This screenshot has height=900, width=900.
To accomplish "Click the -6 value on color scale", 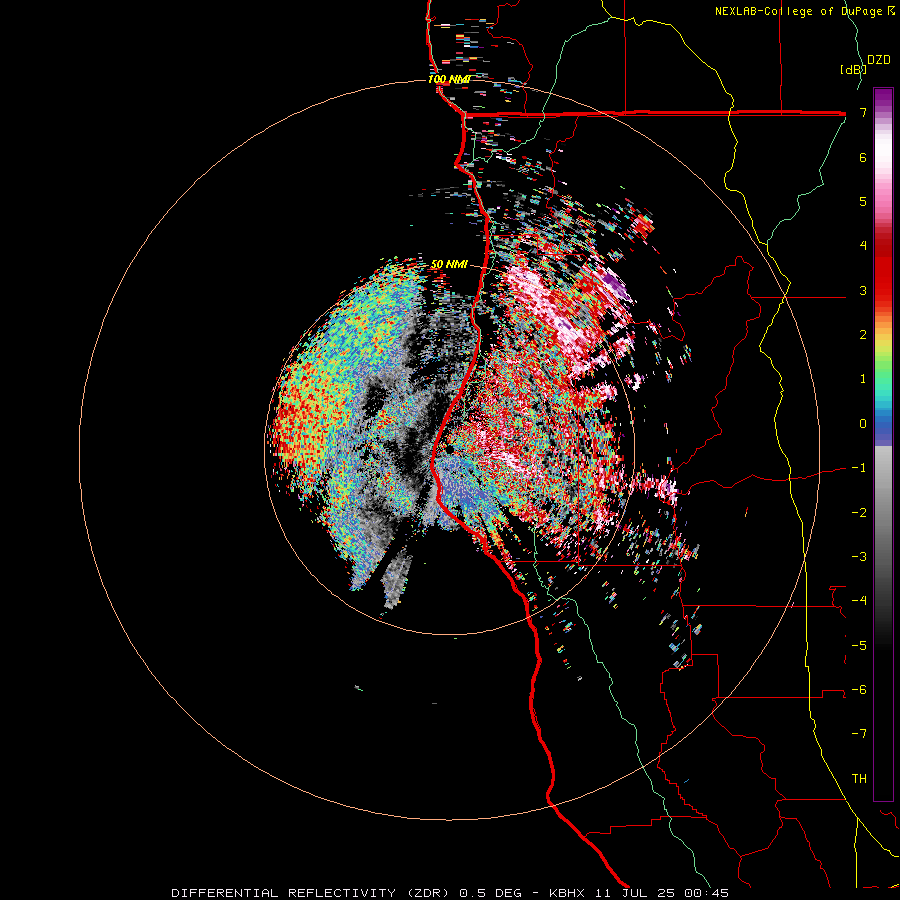I will tap(859, 690).
